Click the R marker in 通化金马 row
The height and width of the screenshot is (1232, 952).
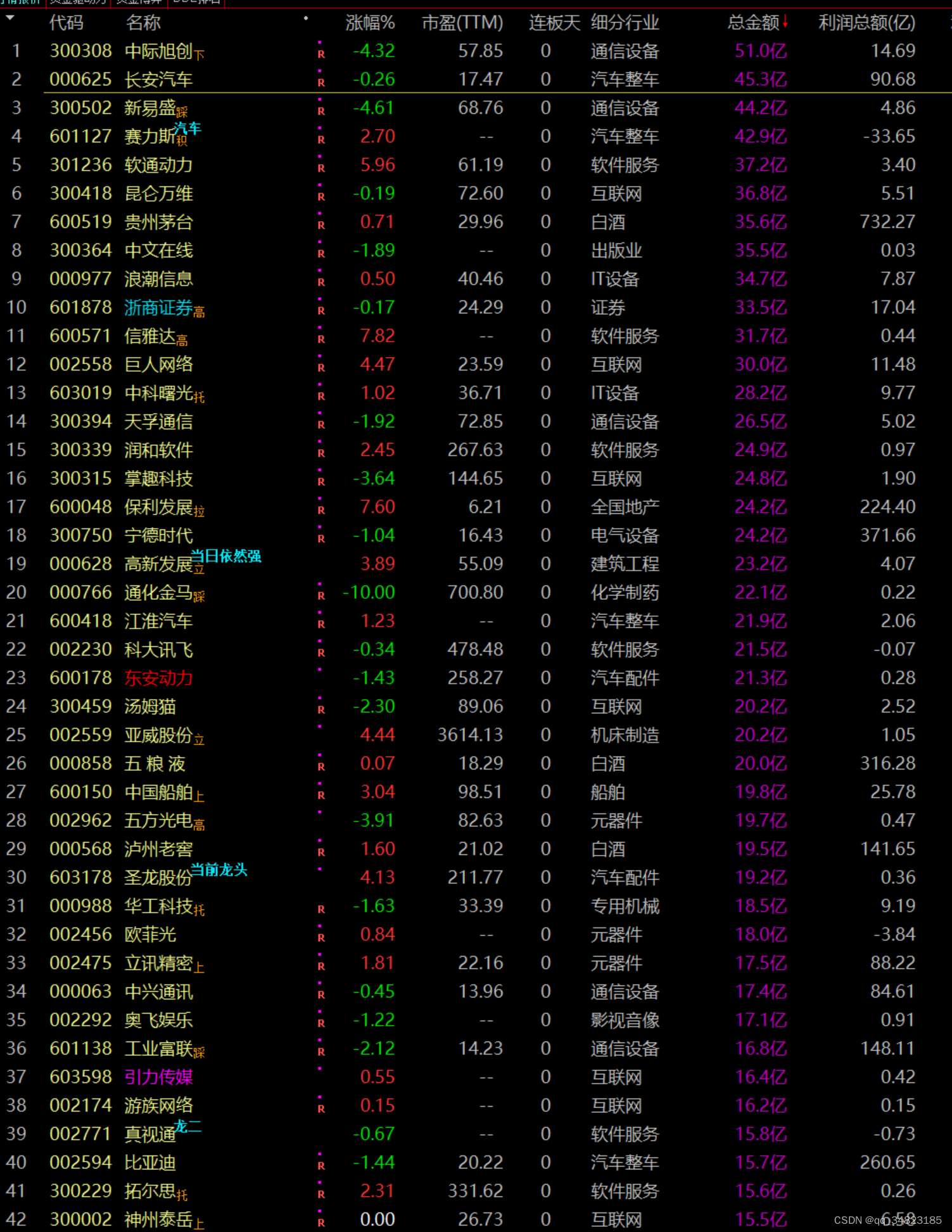pos(321,595)
